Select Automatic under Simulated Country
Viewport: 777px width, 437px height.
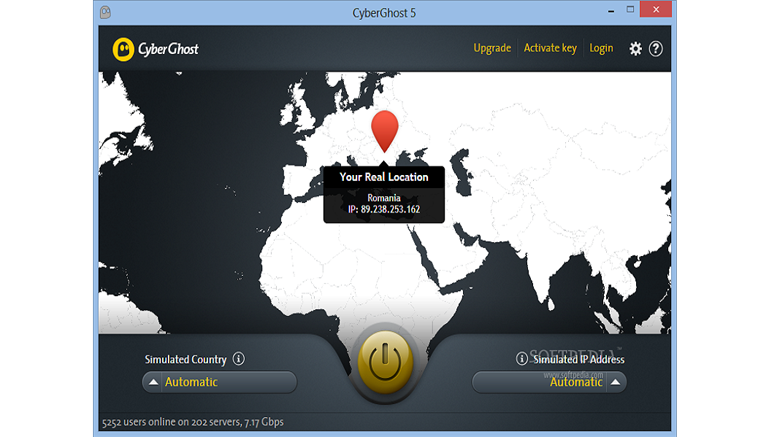pyautogui.click(x=191, y=382)
